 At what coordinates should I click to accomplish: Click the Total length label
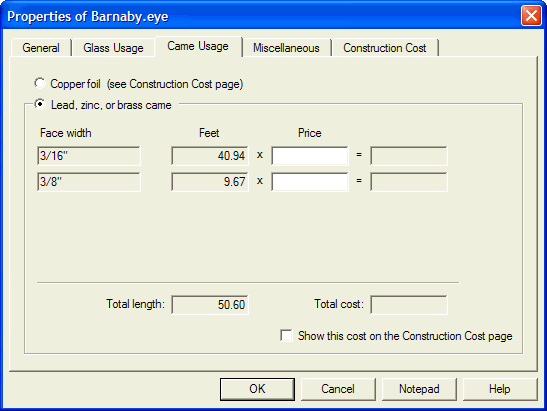click(x=135, y=304)
